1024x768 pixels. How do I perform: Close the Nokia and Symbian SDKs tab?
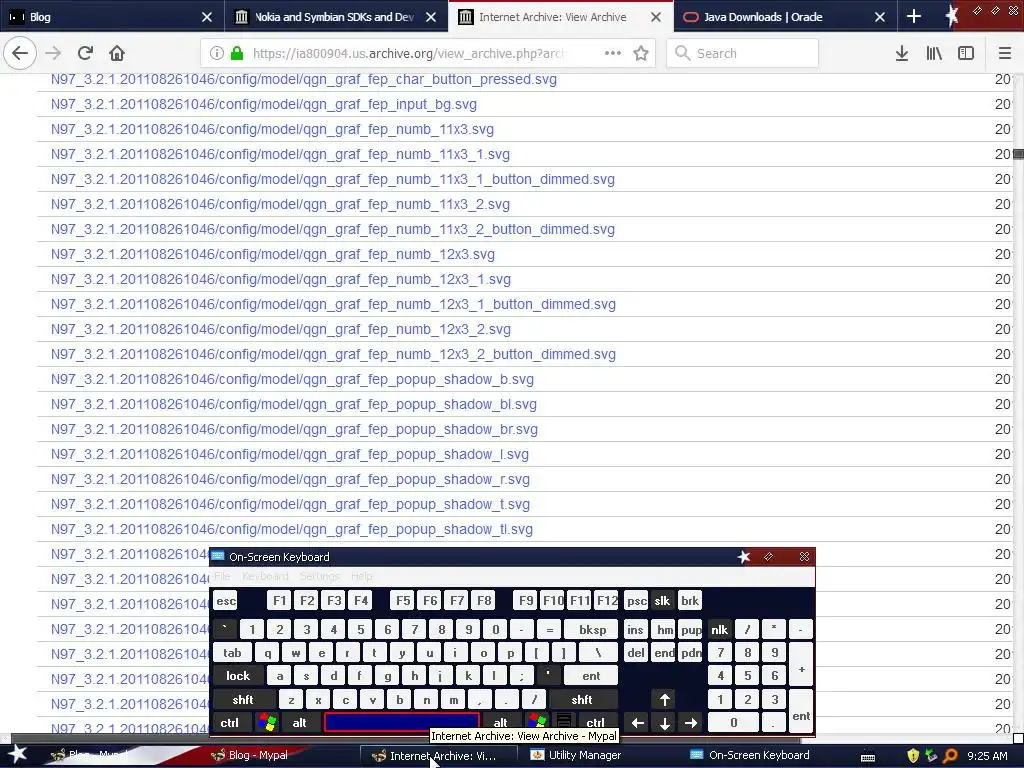(x=431, y=17)
